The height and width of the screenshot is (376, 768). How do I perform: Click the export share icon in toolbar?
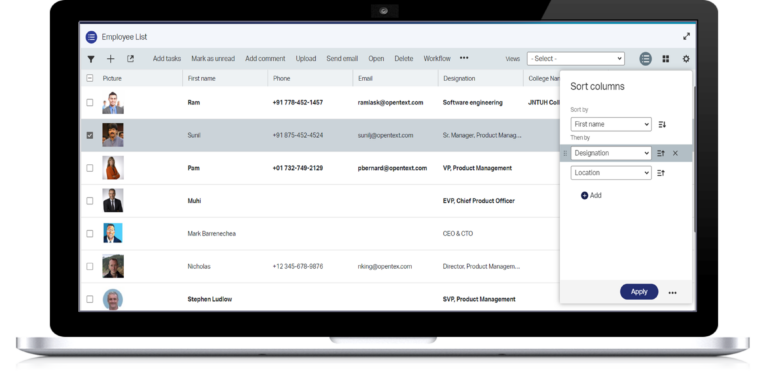click(x=130, y=59)
